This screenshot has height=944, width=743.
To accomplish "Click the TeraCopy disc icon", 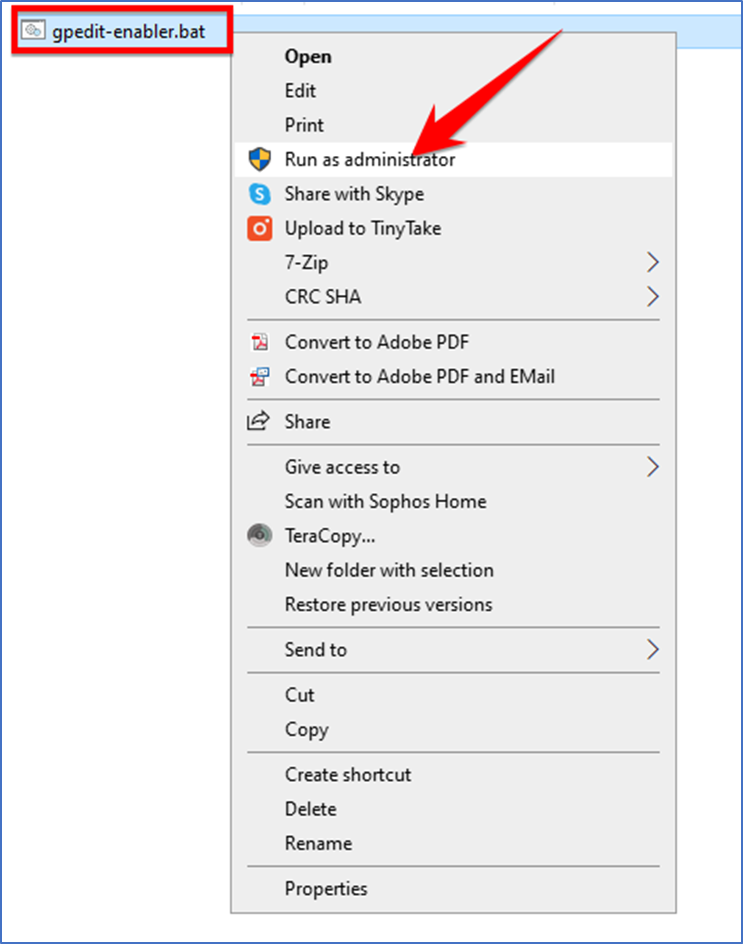I will click(260, 535).
